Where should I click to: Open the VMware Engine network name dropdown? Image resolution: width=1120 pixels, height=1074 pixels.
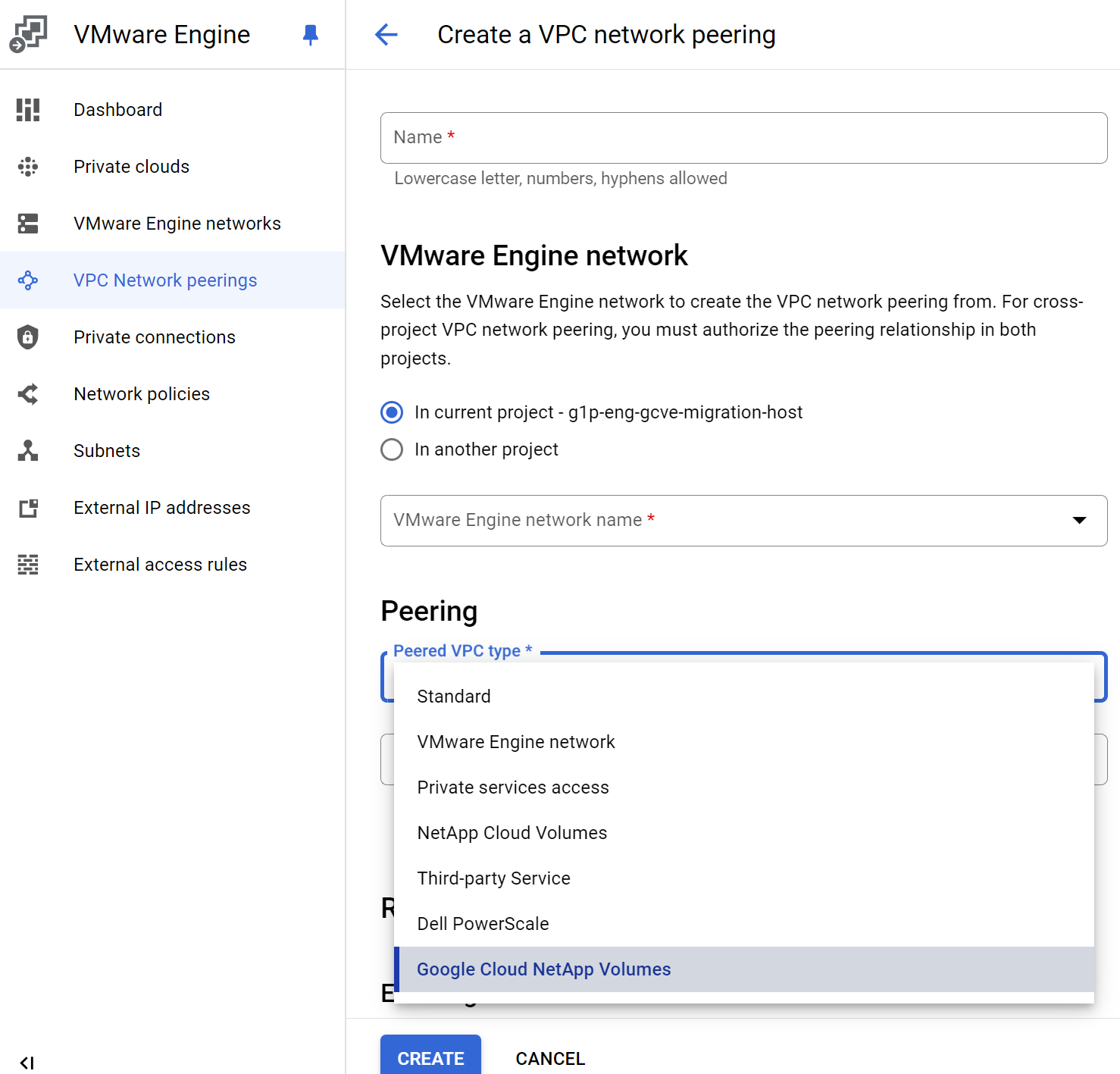pyautogui.click(x=743, y=521)
